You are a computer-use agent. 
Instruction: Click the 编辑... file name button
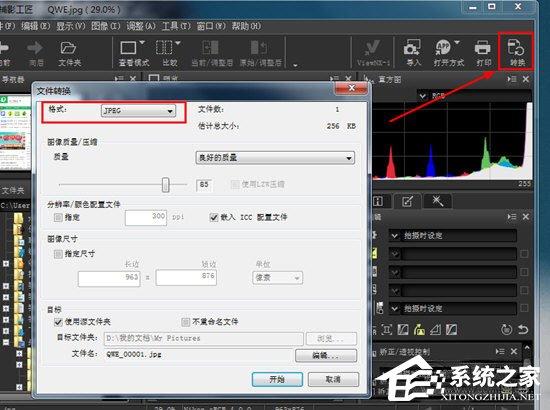326,355
